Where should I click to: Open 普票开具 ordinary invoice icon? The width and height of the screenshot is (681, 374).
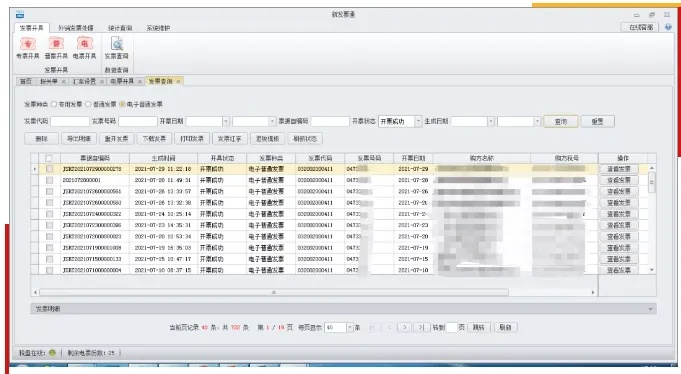point(56,48)
